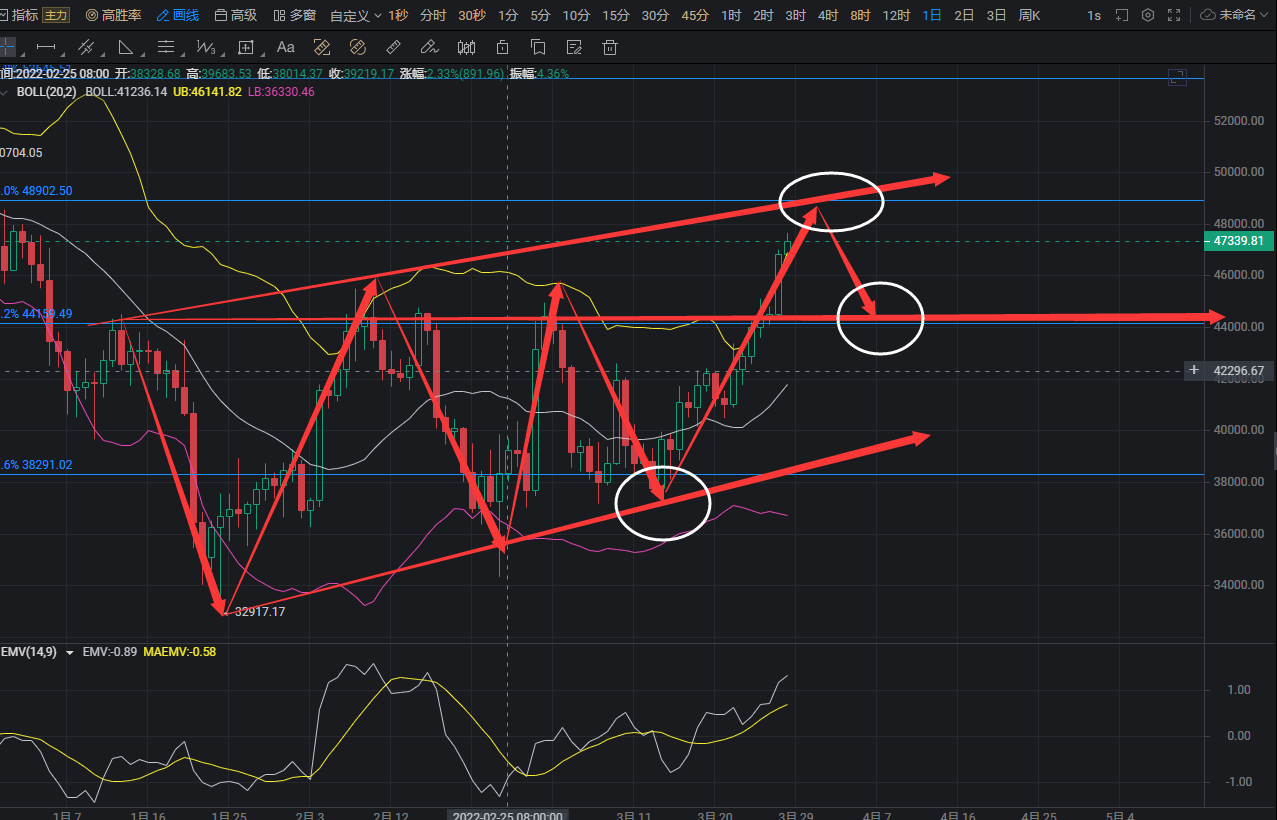Switch to the 1分 timeframe
The image size is (1277, 820).
tap(508, 15)
